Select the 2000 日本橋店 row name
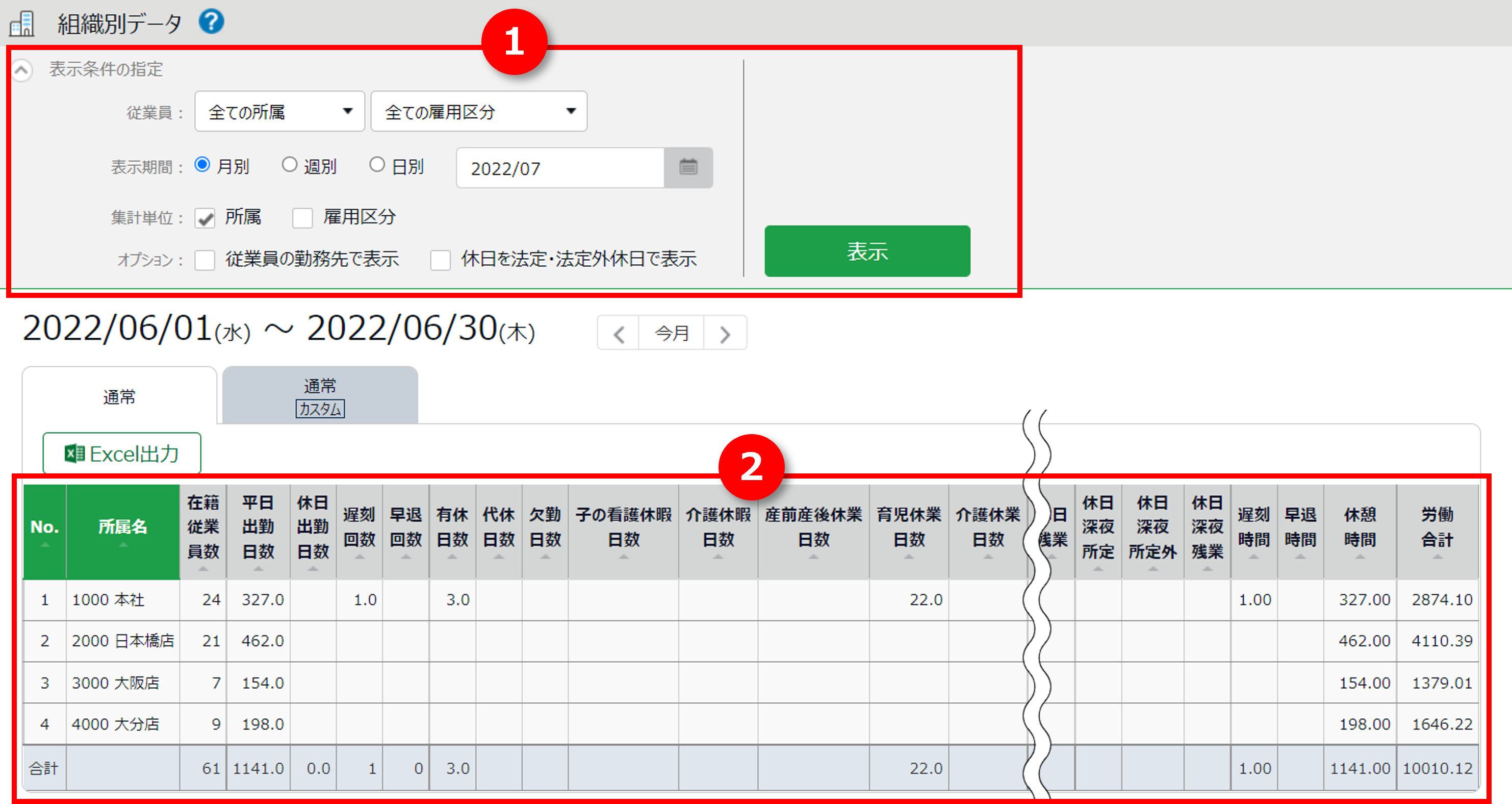Screen dimensions: 1512x804 tap(123, 641)
